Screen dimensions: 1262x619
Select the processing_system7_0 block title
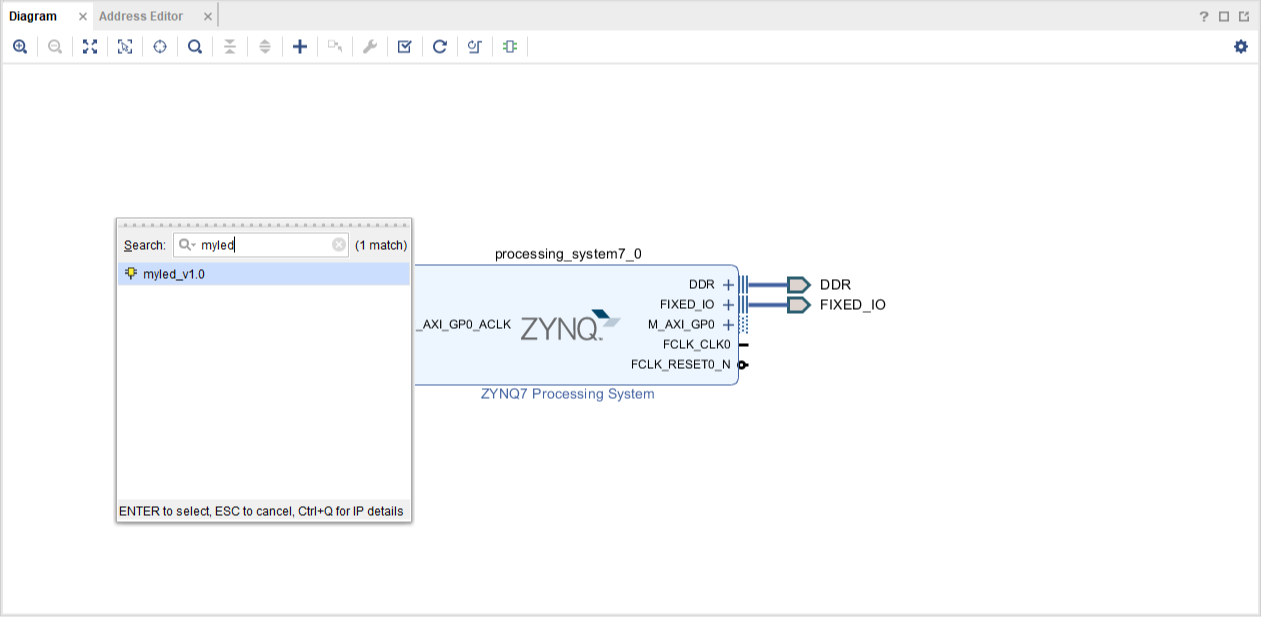click(x=568, y=254)
